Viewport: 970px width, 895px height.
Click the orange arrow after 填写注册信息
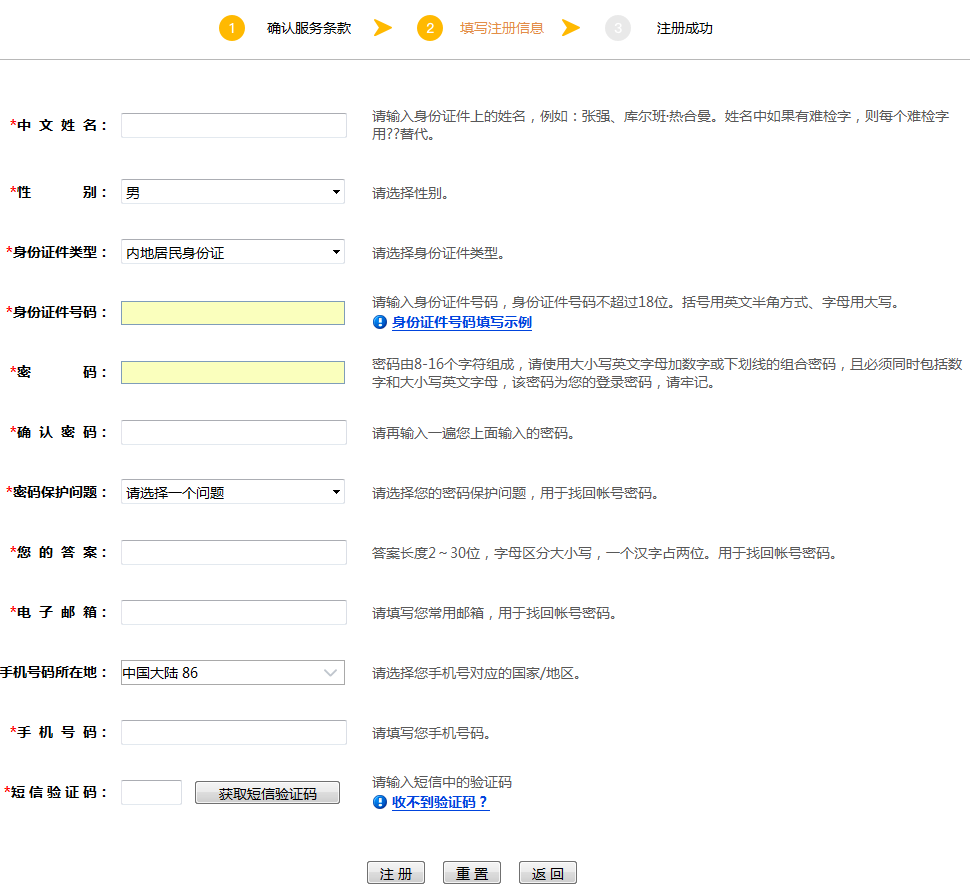coord(571,28)
